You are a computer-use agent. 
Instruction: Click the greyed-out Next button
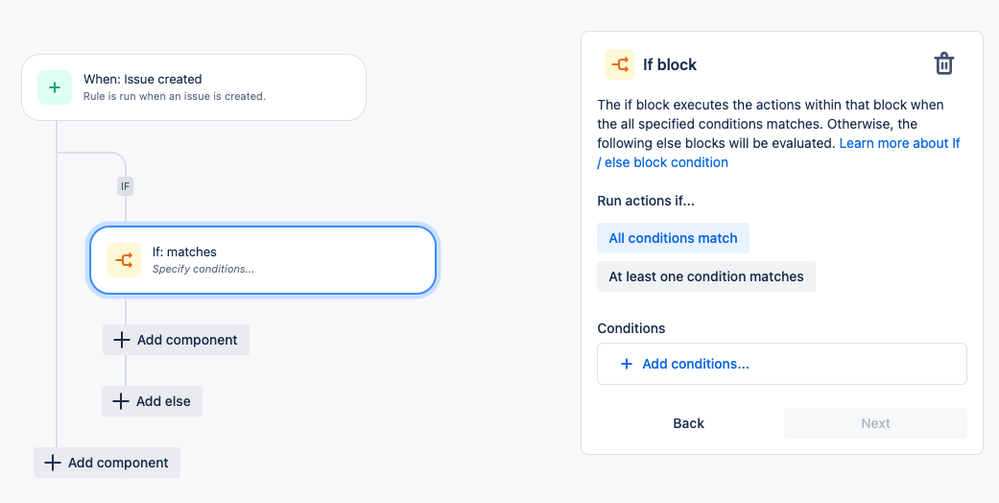pos(875,423)
